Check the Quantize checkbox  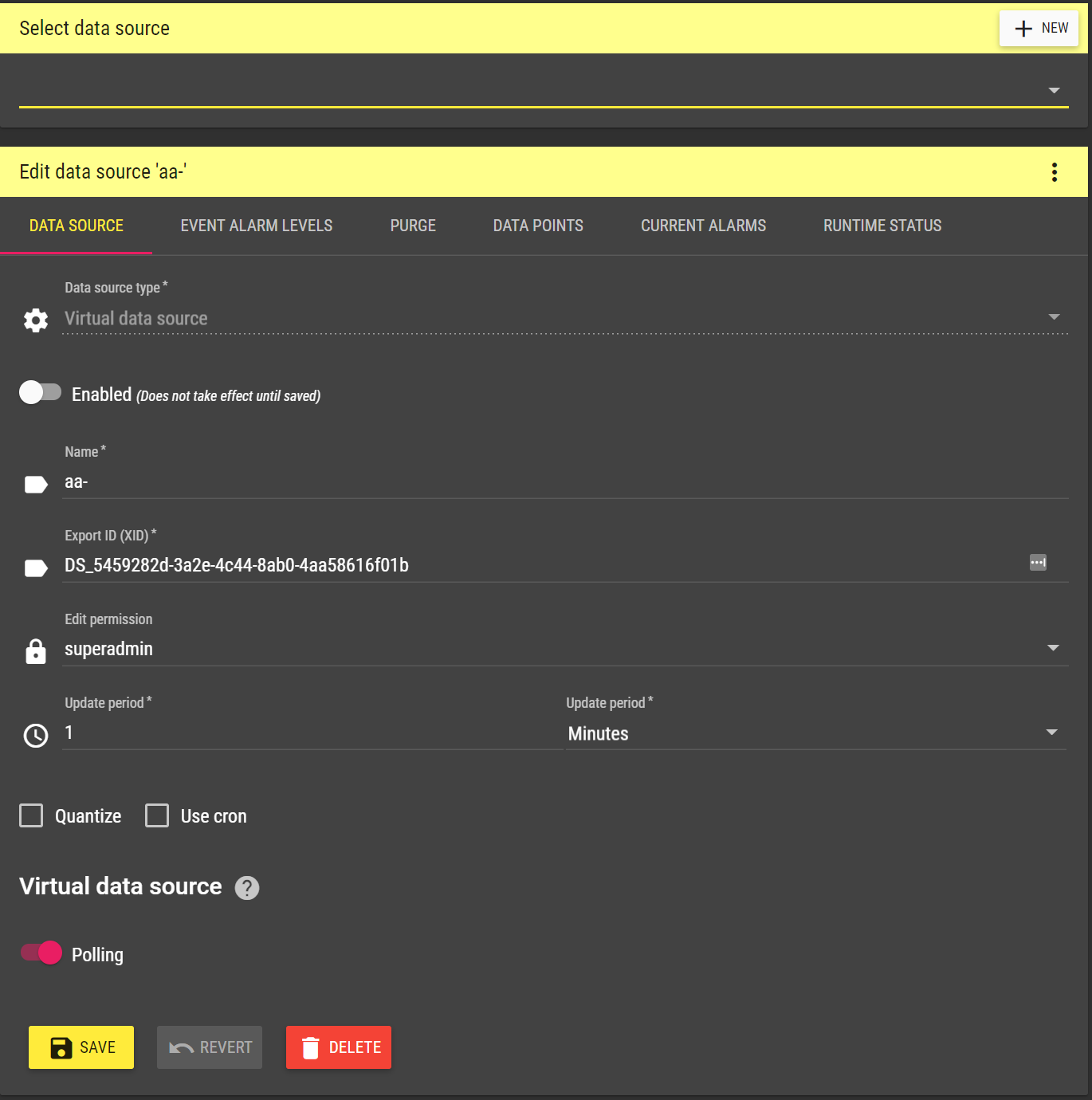point(31,815)
